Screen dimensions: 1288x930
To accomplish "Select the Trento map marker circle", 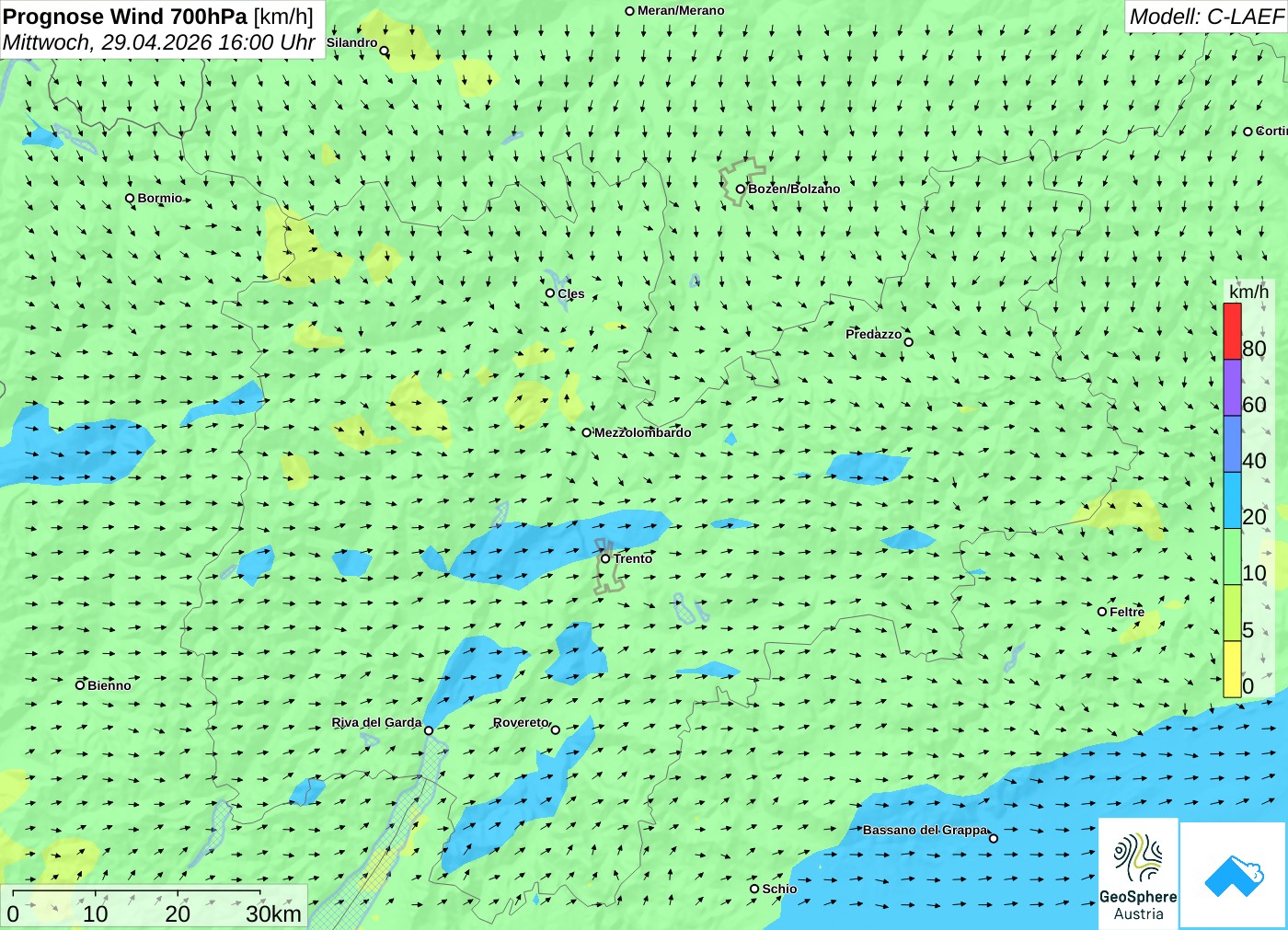I will (x=605, y=558).
